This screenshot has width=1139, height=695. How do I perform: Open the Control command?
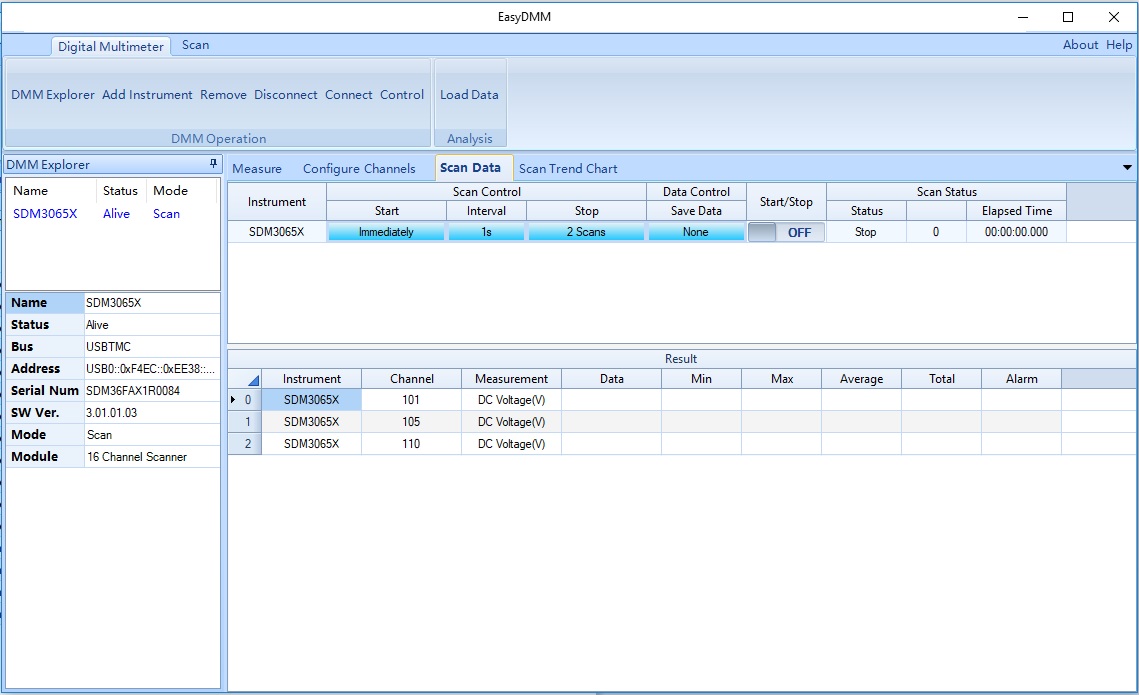[402, 95]
